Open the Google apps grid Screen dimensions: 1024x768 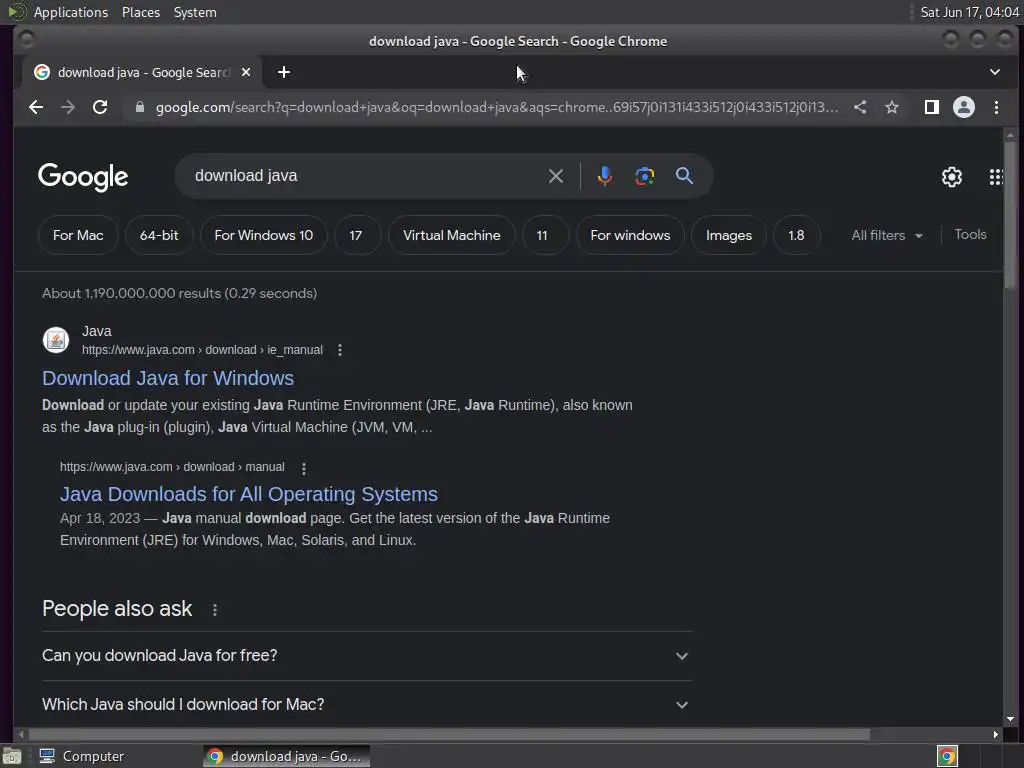996,177
